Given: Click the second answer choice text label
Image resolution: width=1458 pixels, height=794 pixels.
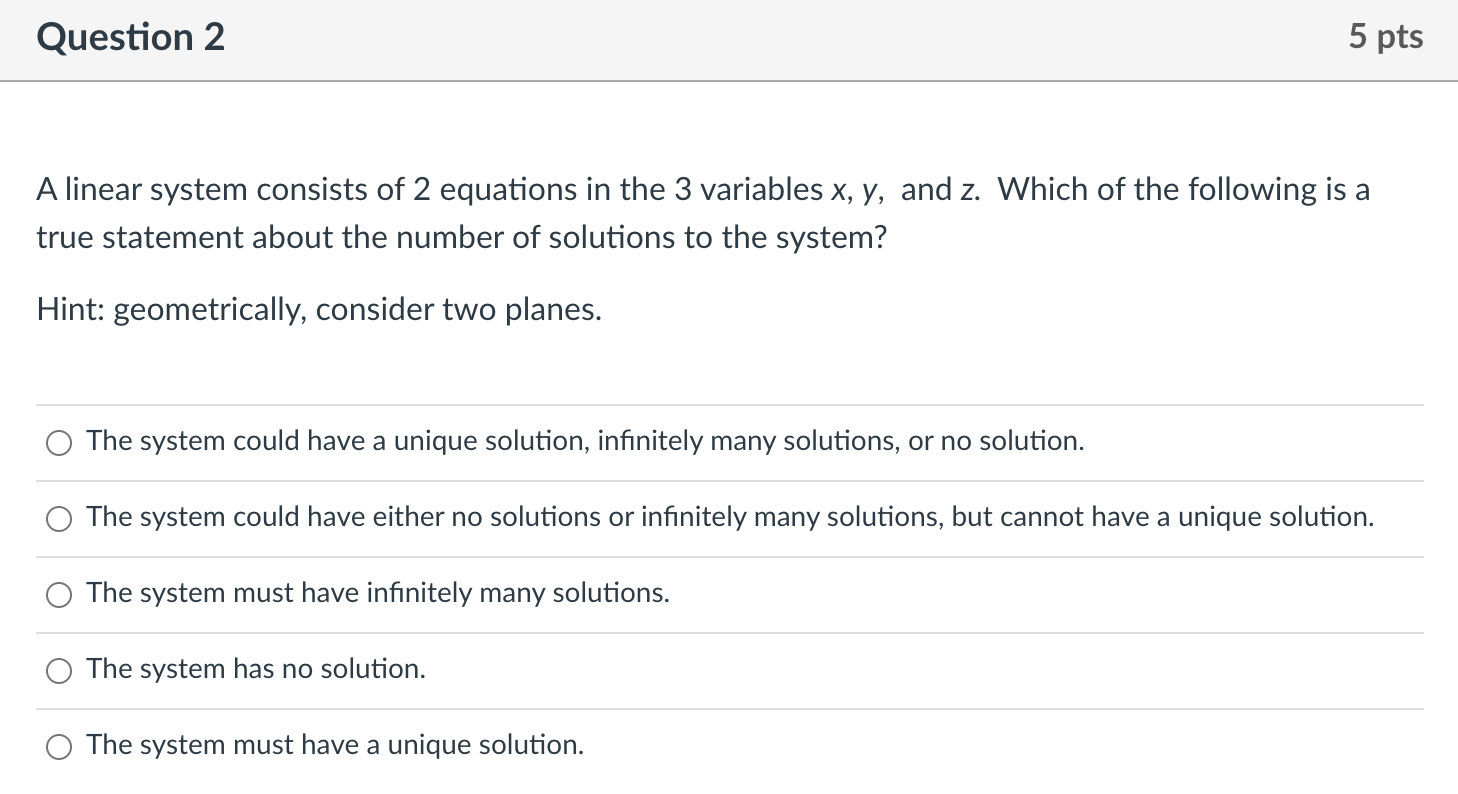Looking at the screenshot, I should click(729, 517).
